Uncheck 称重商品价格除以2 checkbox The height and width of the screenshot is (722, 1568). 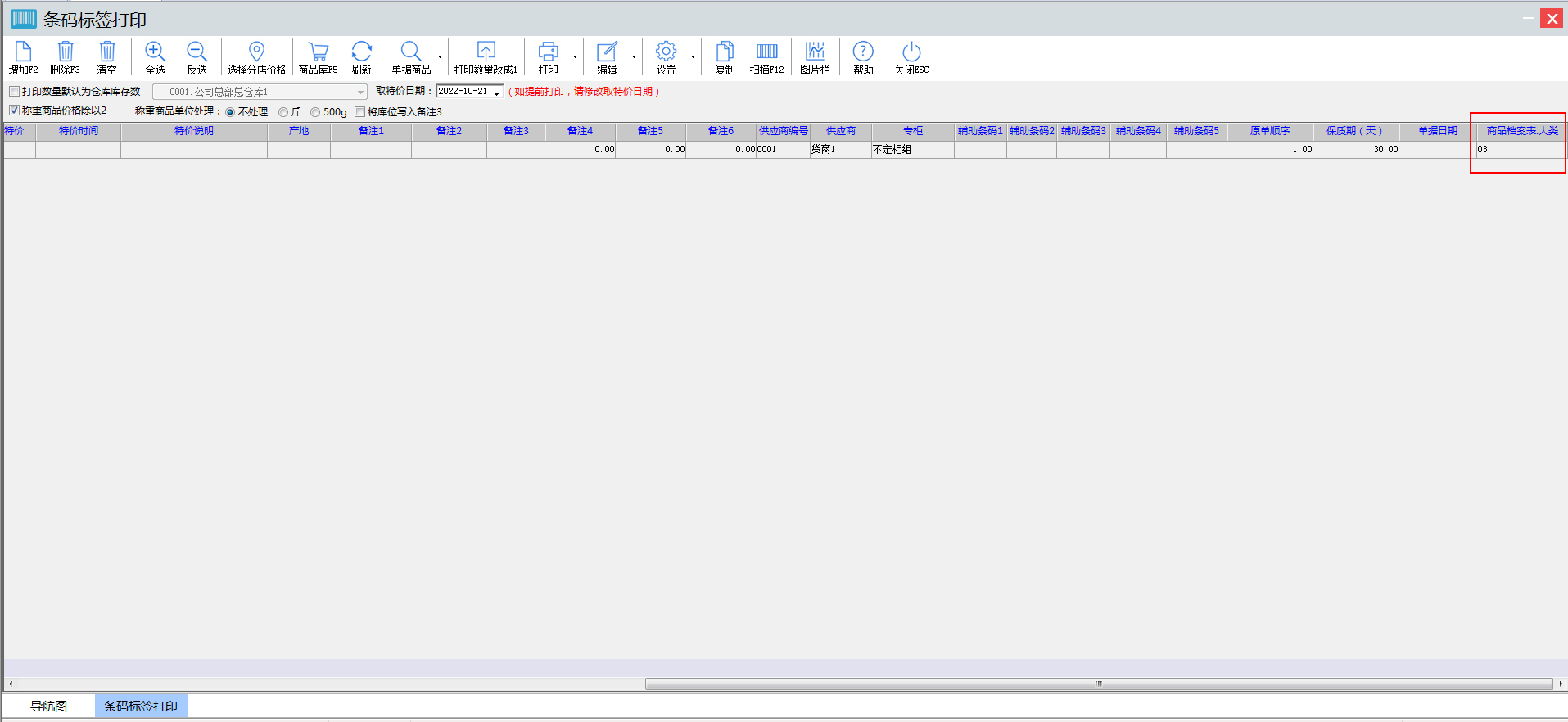tap(15, 111)
